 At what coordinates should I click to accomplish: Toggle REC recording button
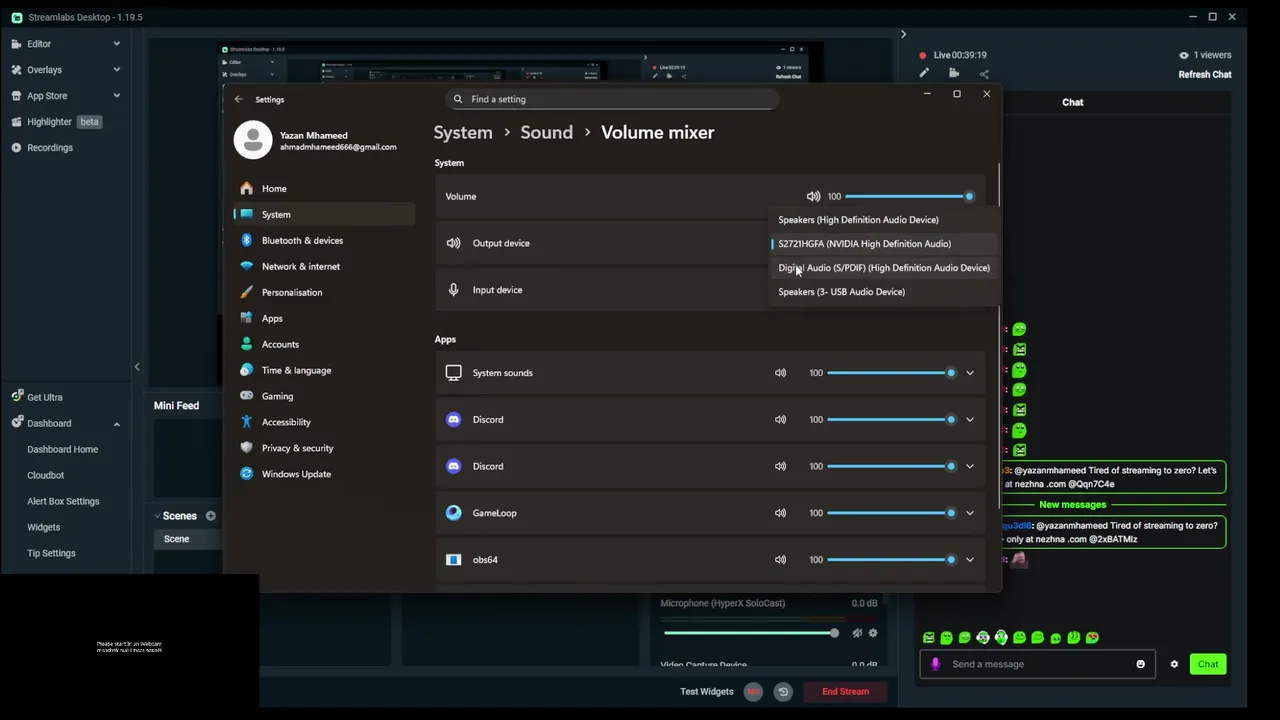(753, 692)
